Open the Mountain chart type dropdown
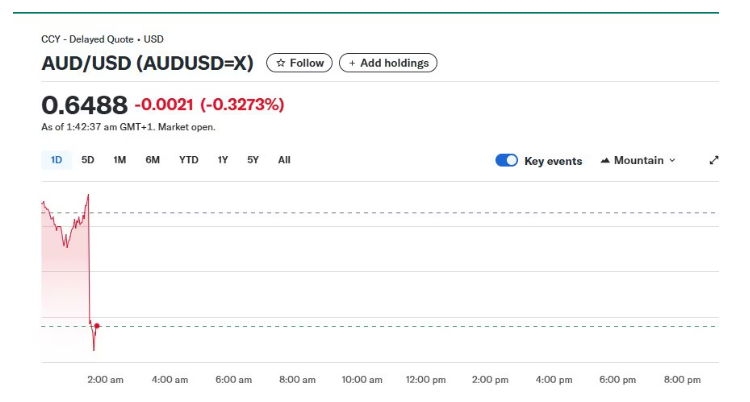 coord(638,160)
